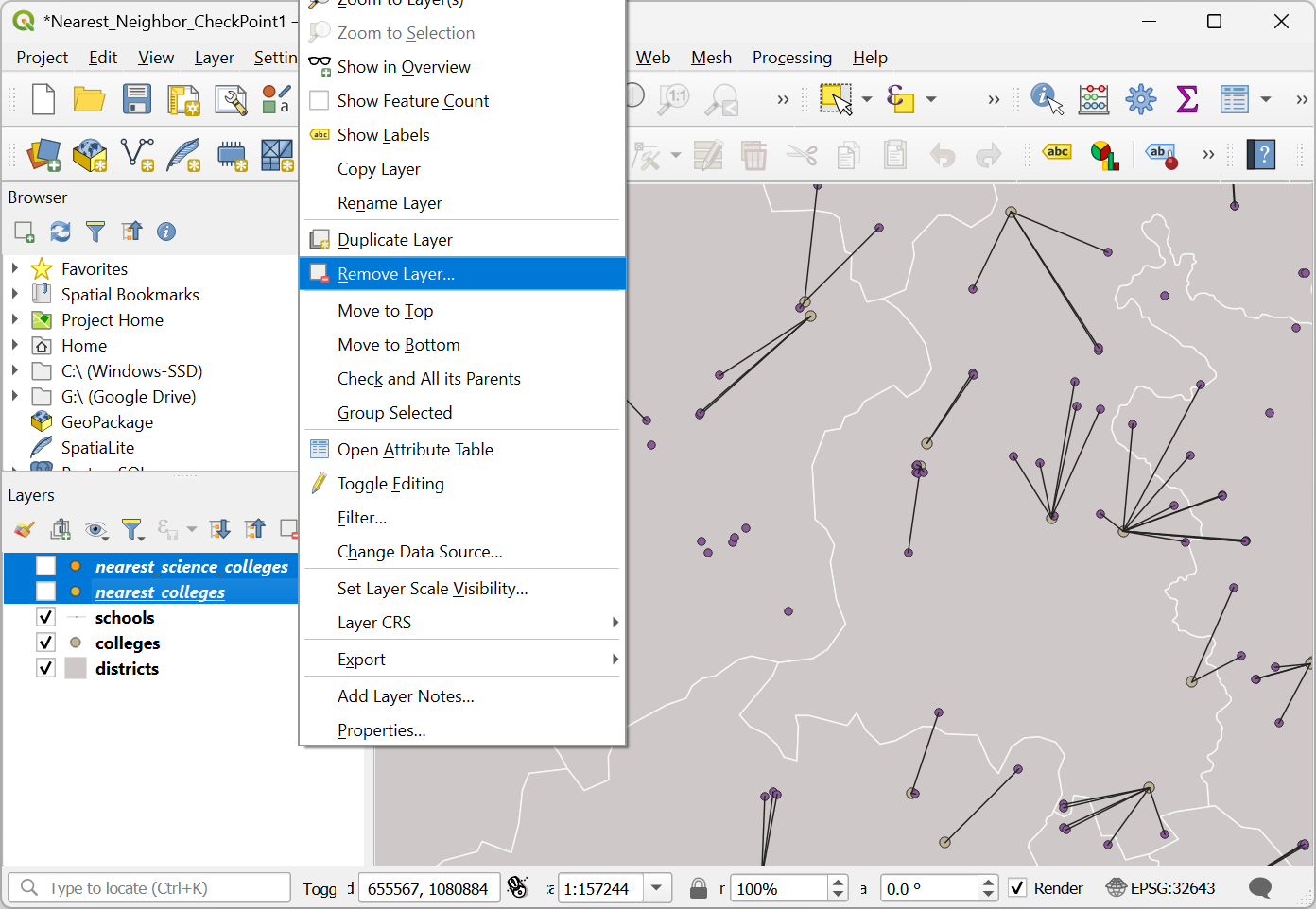Click the locator search field

pos(149,888)
